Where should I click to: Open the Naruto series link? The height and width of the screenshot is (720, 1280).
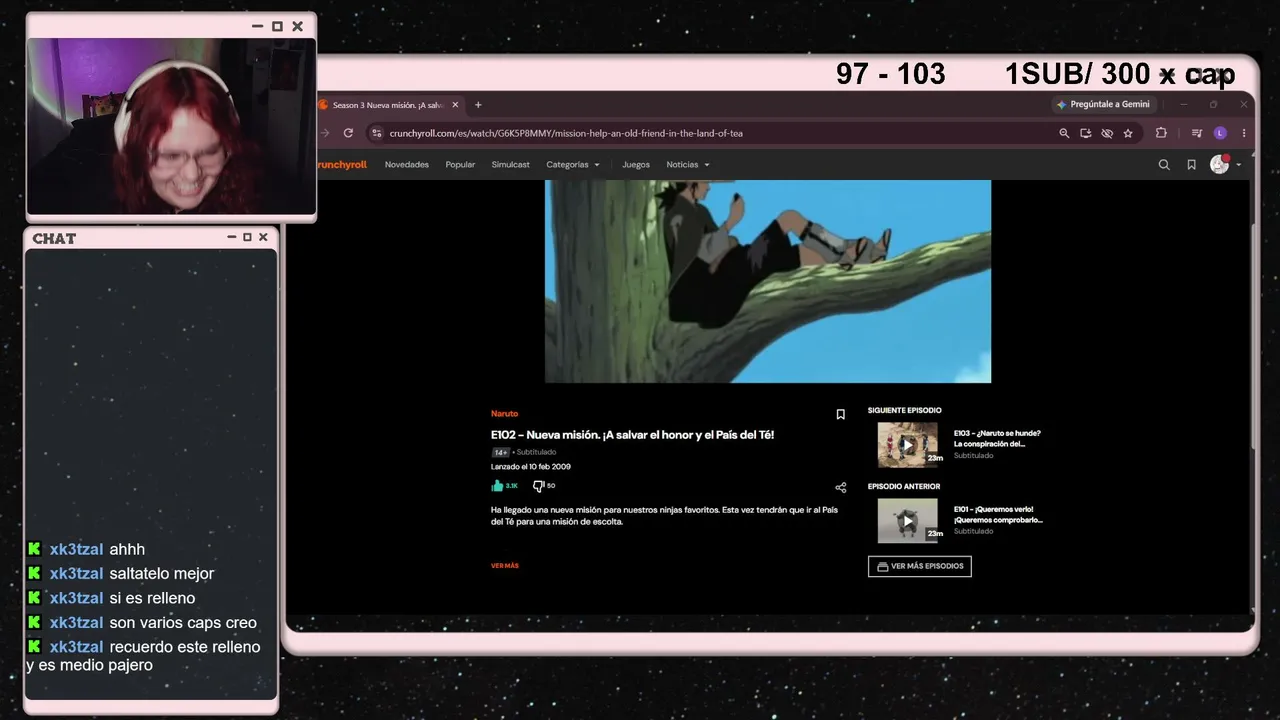[504, 414]
